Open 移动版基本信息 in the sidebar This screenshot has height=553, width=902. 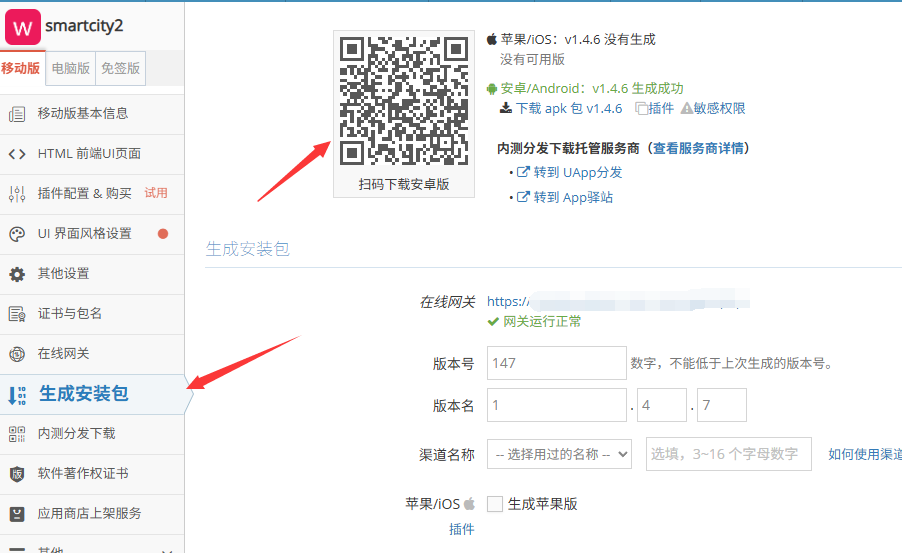82,114
